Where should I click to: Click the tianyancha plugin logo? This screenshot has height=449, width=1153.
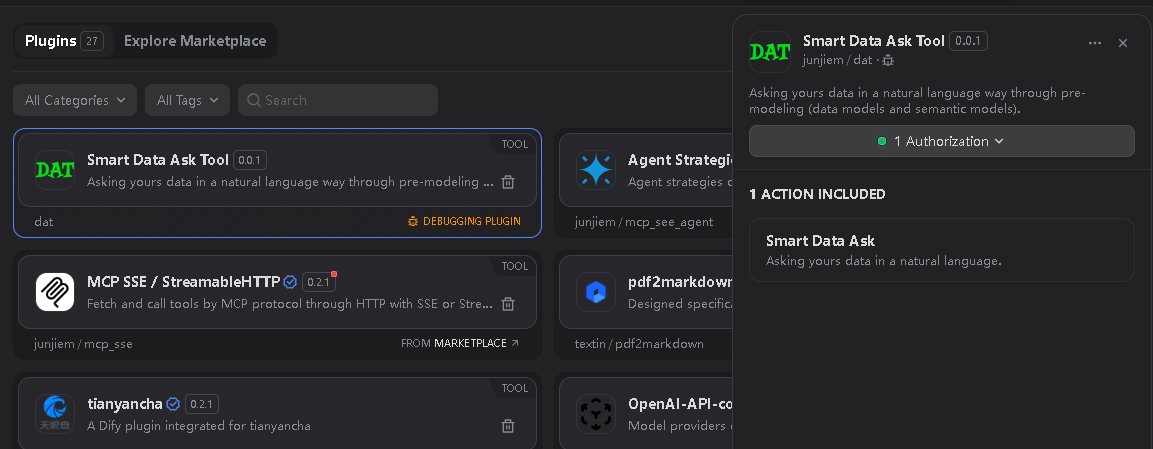click(55, 414)
